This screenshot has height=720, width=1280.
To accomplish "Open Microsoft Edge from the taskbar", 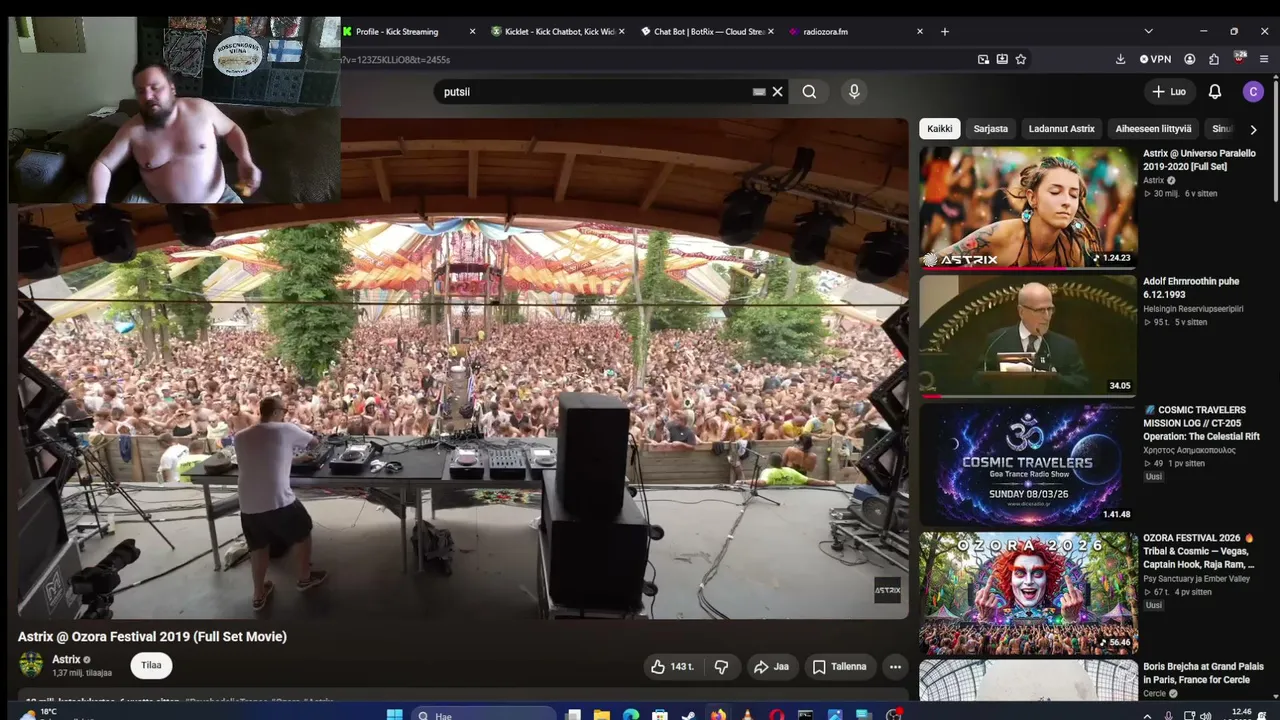I will coord(631,715).
